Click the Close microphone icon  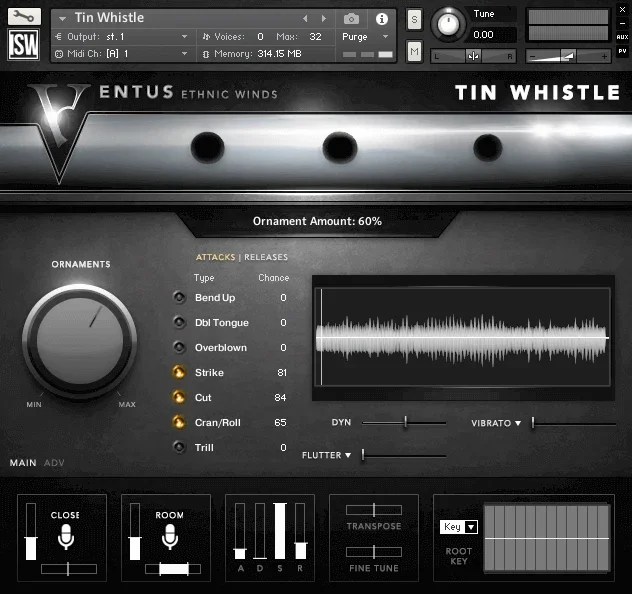[66, 536]
